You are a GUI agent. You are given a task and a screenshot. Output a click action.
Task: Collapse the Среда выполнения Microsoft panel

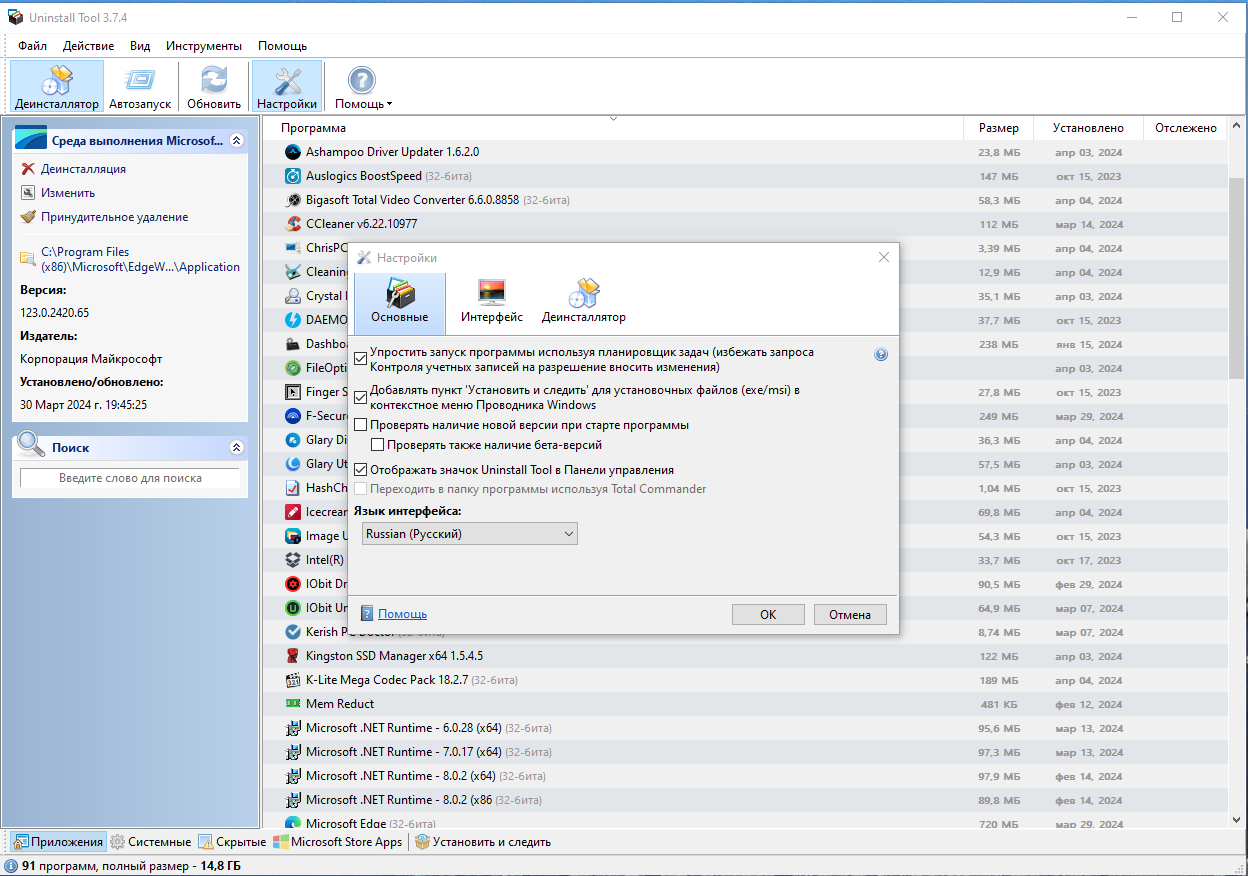pos(236,141)
